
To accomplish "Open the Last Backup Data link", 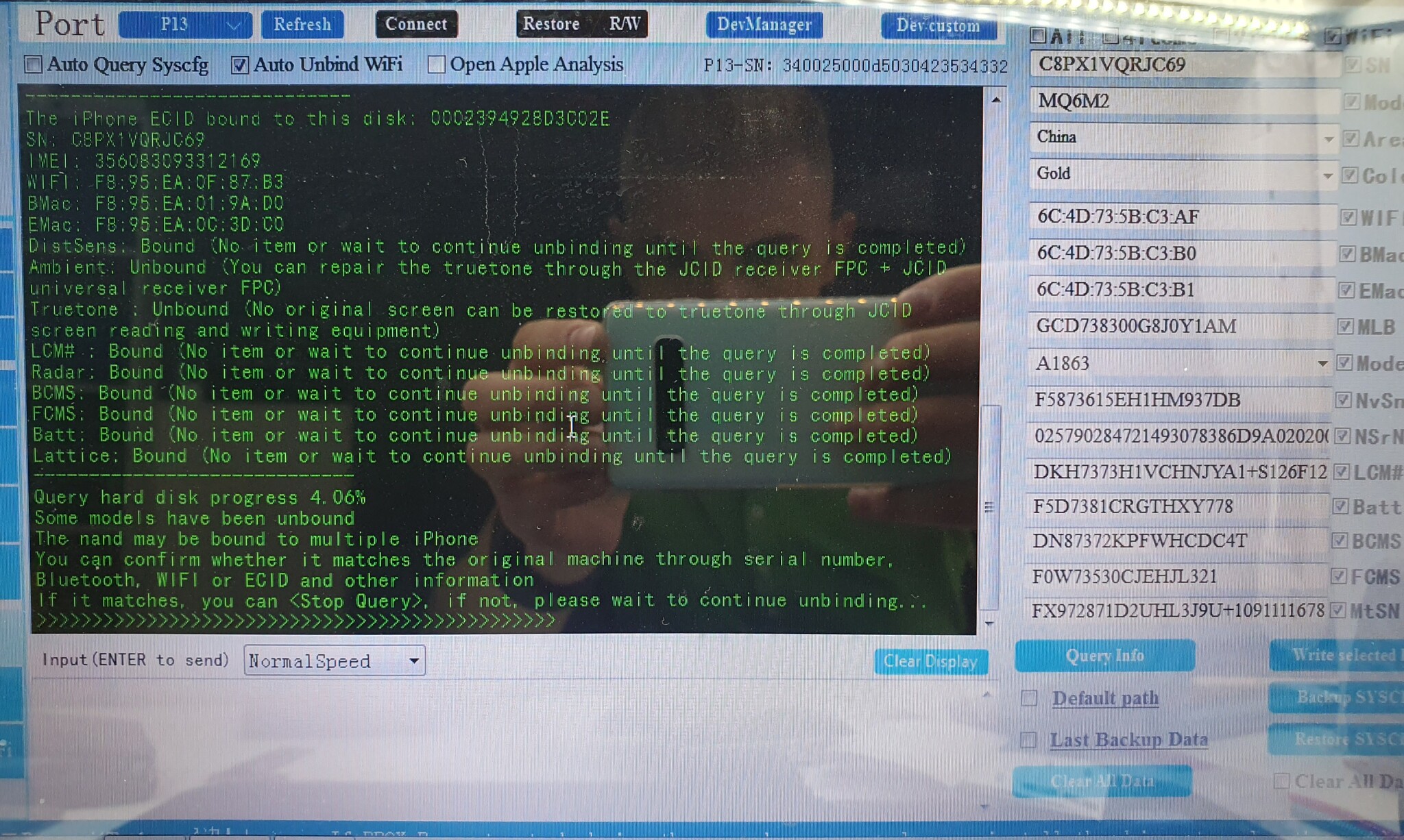I will 1129,740.
